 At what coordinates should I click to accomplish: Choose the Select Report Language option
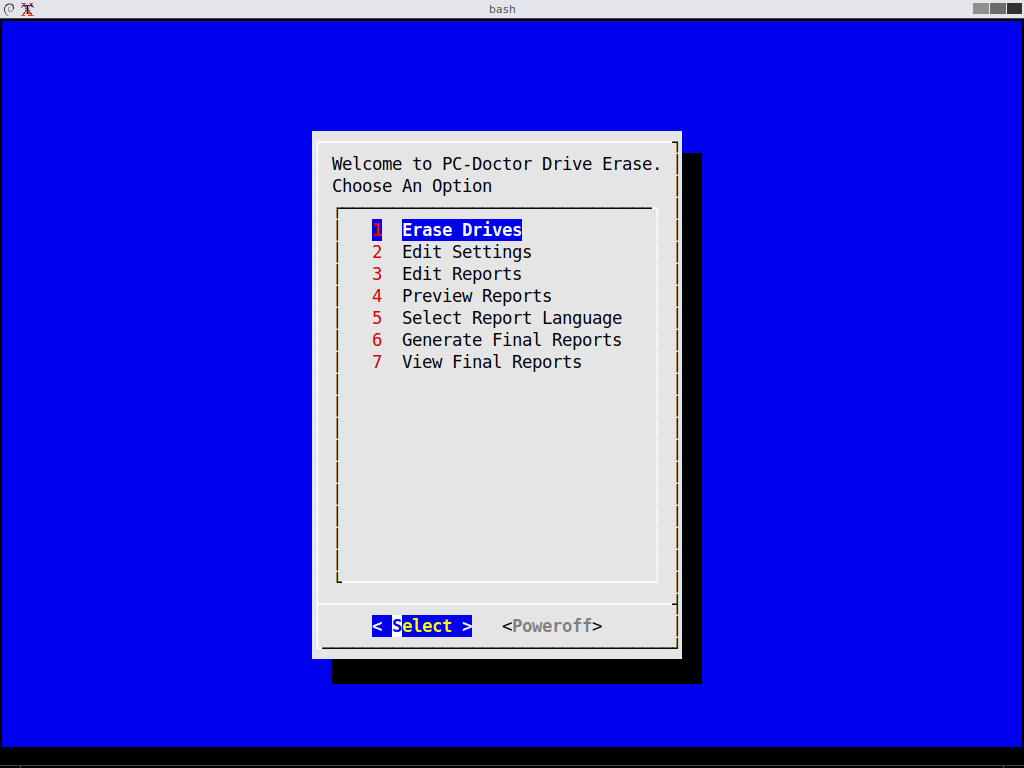point(511,317)
